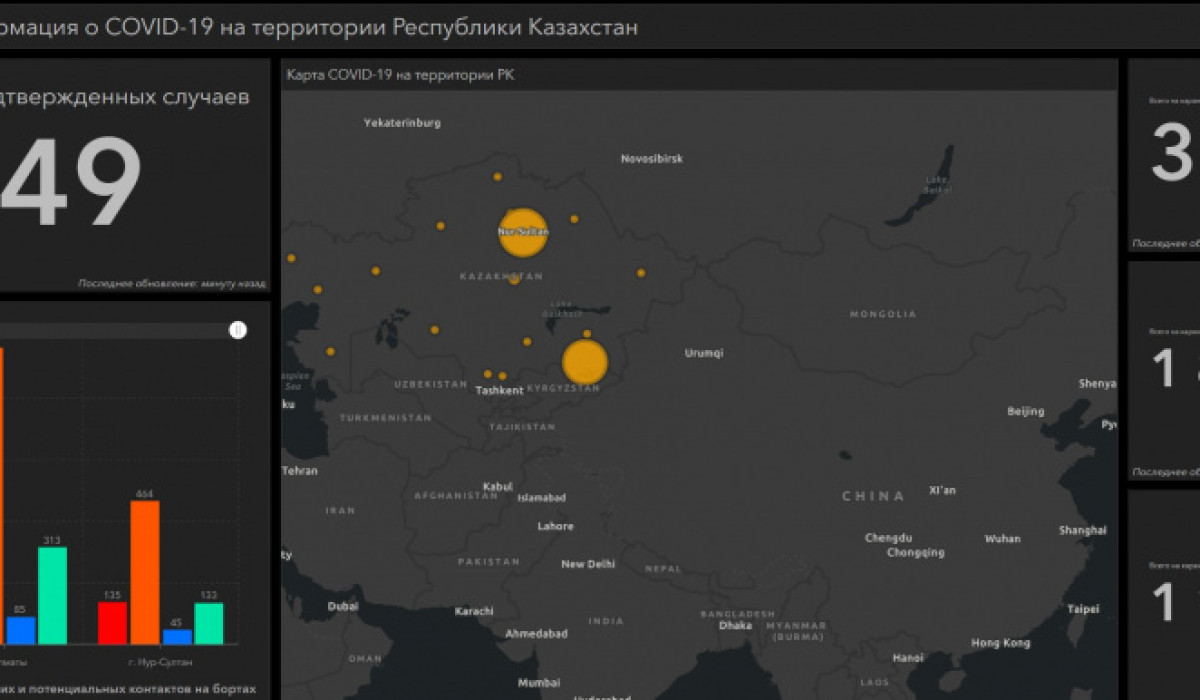1200x700 pixels.
Task: Select the northernmost small orange map marker
Action: pos(497,177)
